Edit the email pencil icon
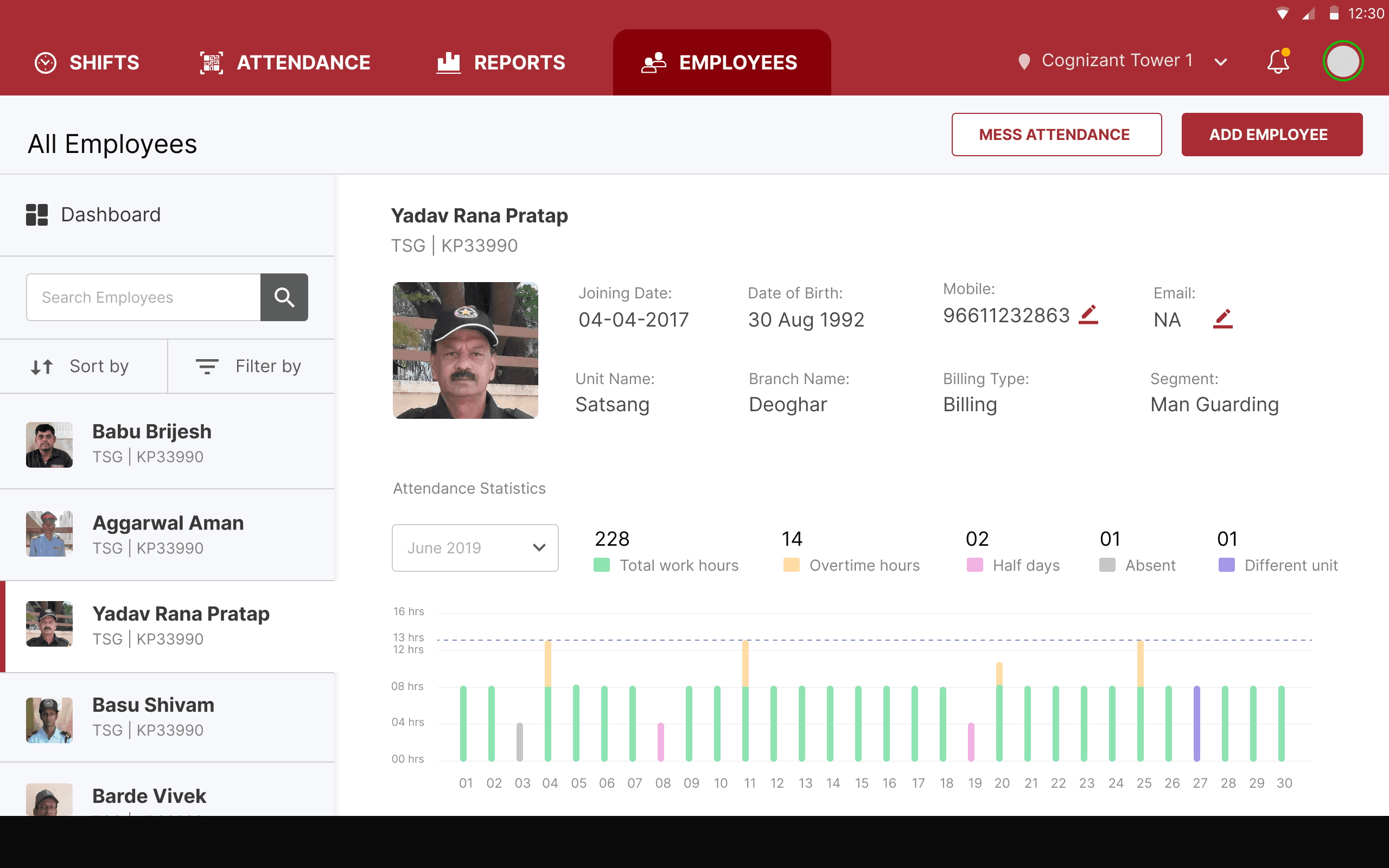1389x868 pixels. point(1222,318)
